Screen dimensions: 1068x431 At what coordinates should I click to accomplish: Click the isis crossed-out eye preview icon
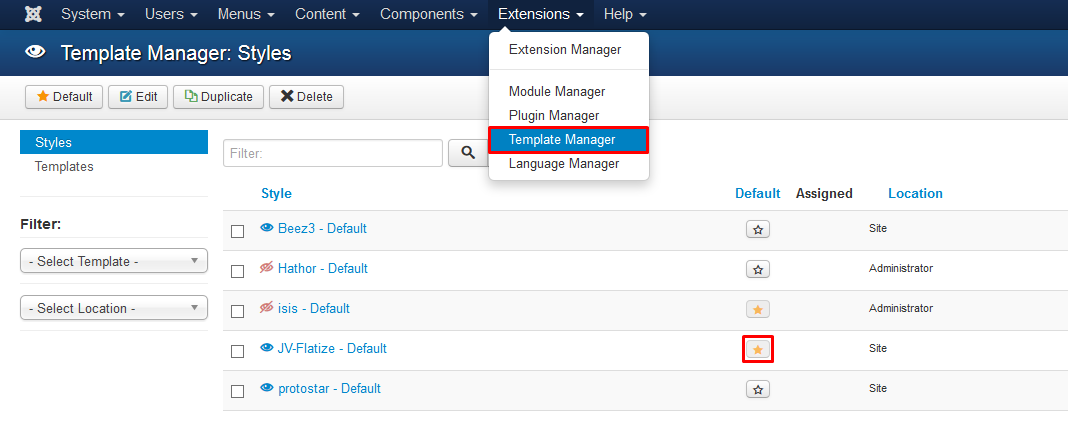tap(267, 308)
